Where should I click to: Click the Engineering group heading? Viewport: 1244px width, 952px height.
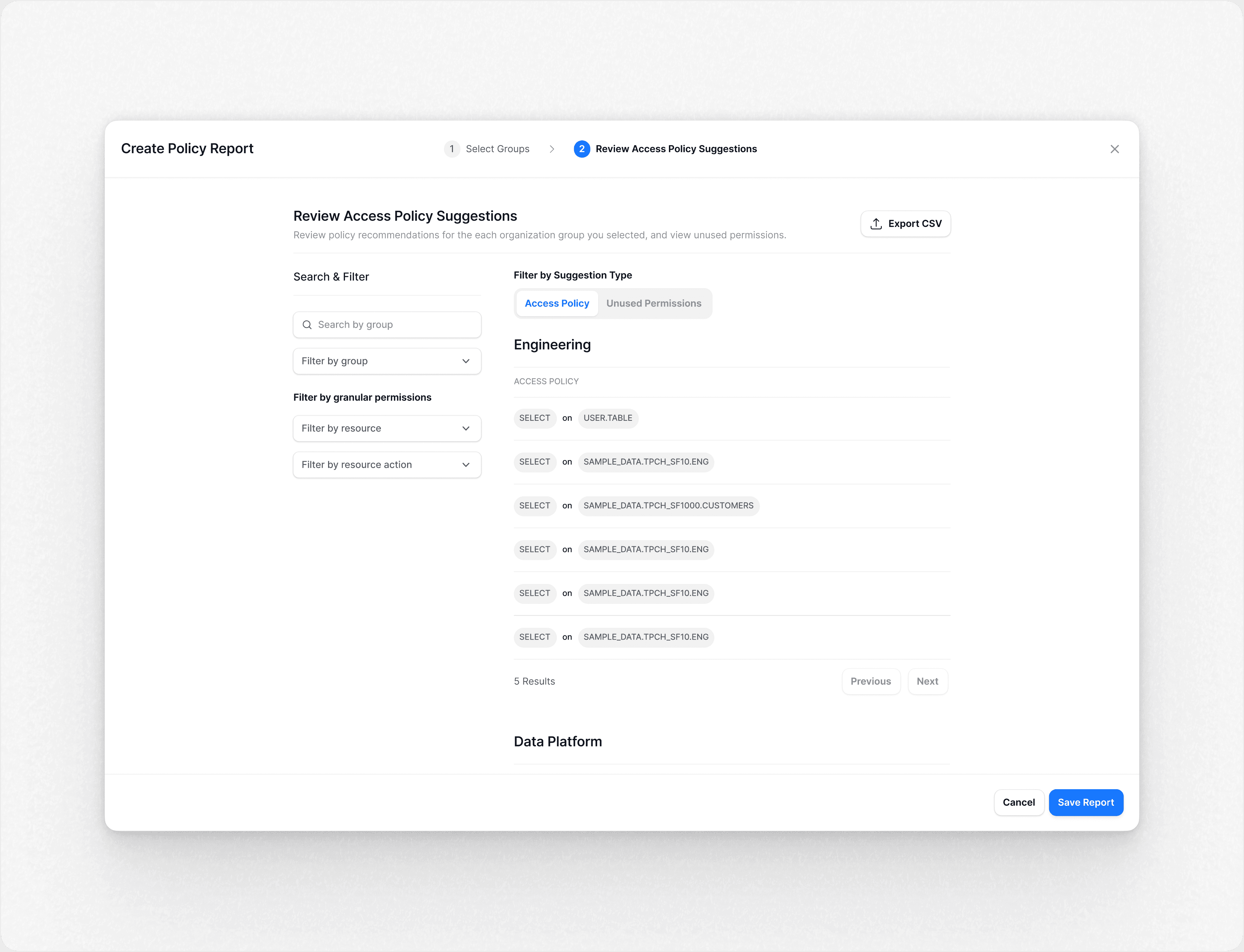click(x=552, y=345)
